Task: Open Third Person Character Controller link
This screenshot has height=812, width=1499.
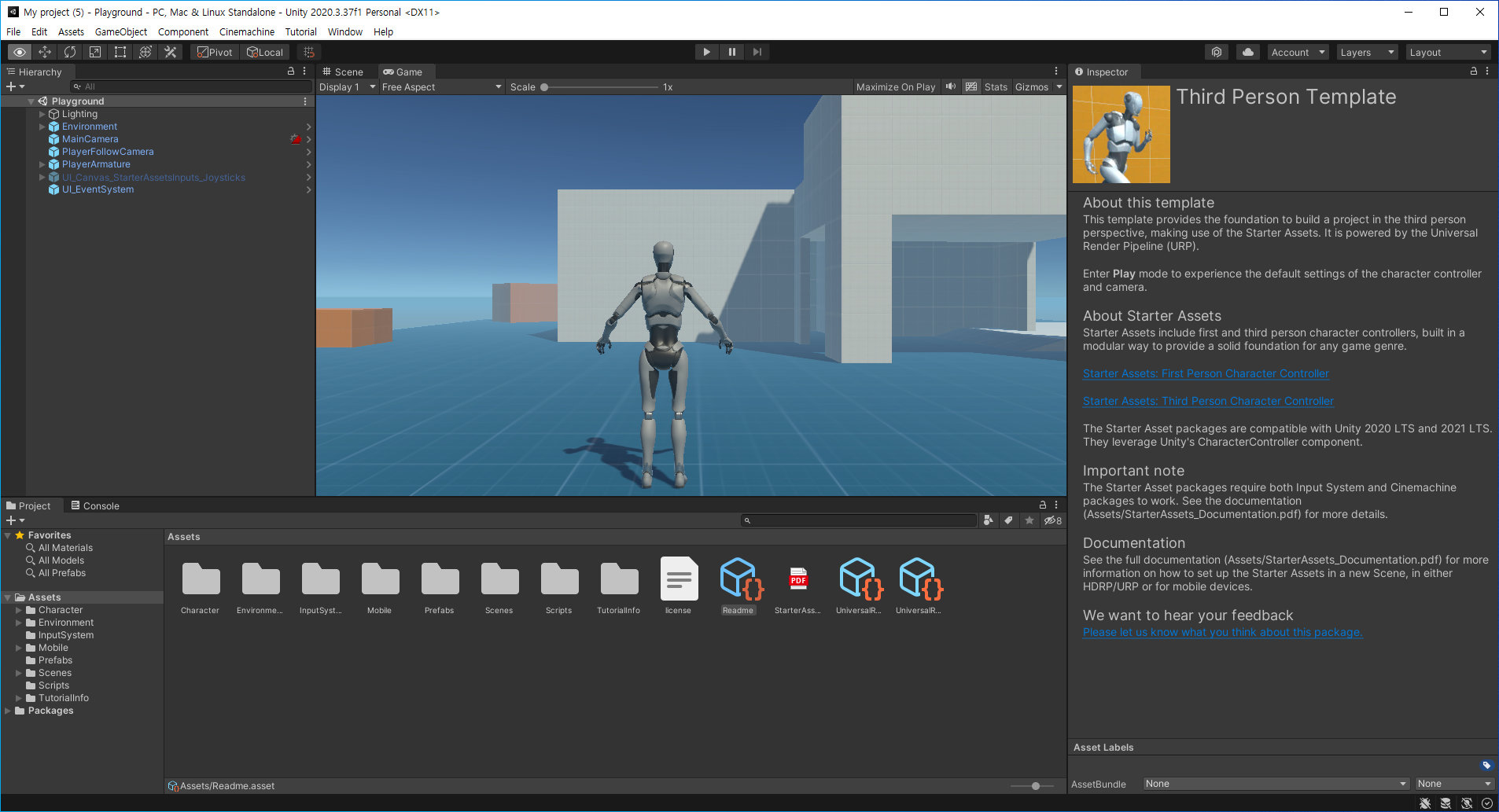Action: click(x=1208, y=401)
